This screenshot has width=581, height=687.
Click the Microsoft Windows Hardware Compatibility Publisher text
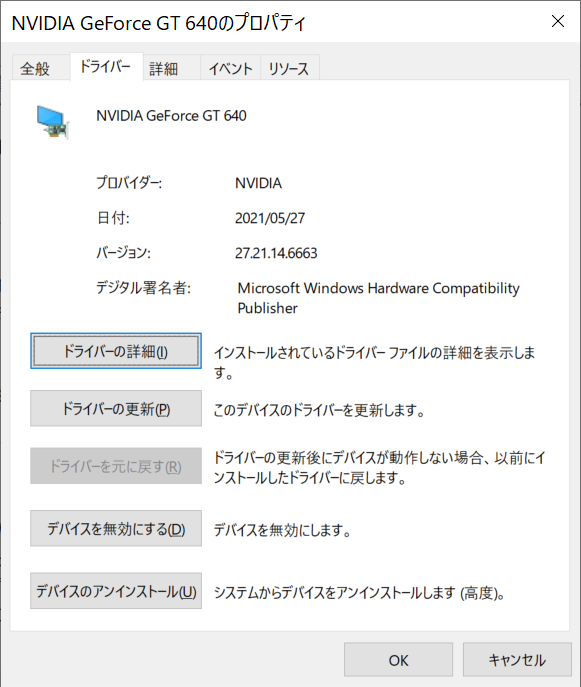click(x=379, y=298)
